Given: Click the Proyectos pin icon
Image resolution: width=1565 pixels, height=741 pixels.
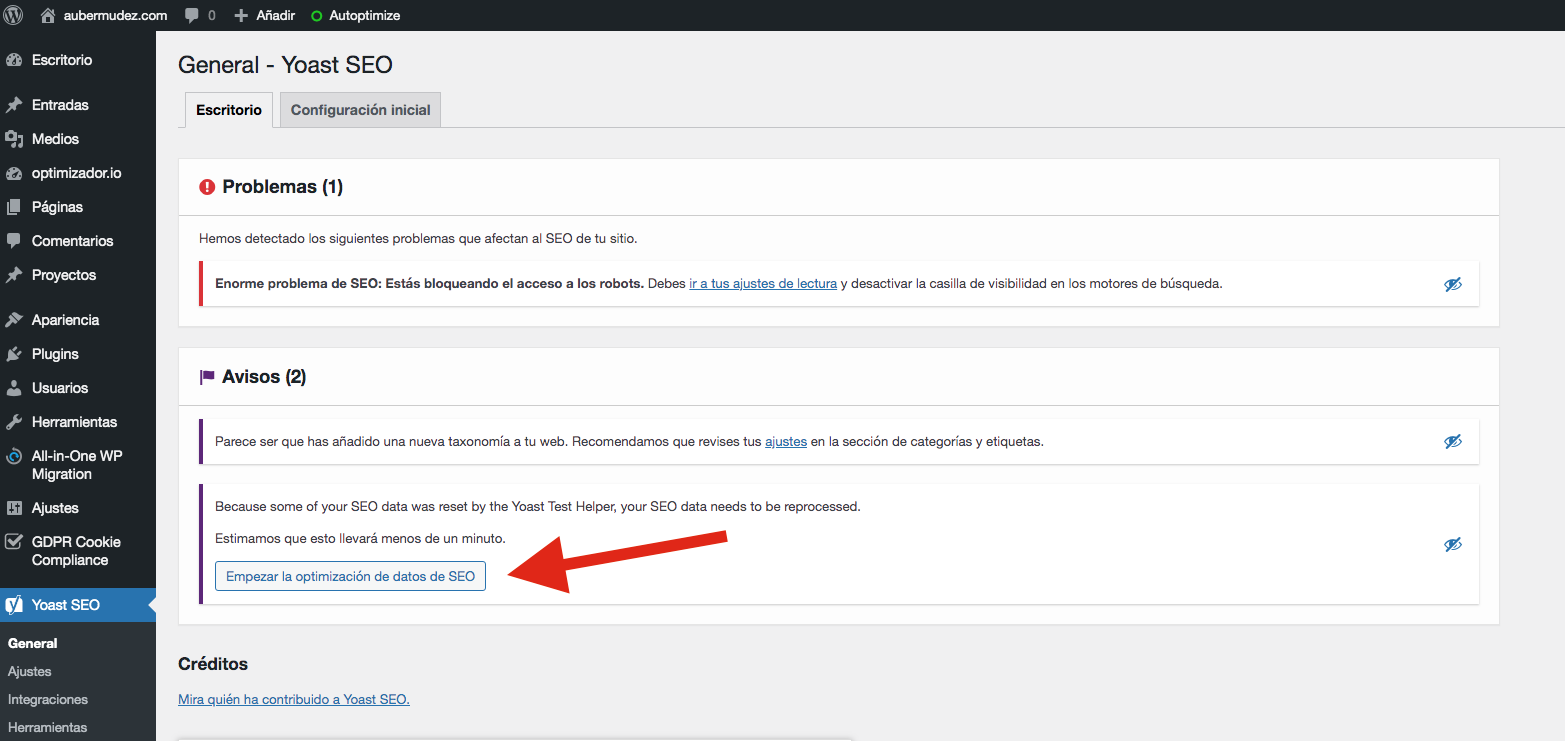Looking at the screenshot, I should pyautogui.click(x=14, y=275).
